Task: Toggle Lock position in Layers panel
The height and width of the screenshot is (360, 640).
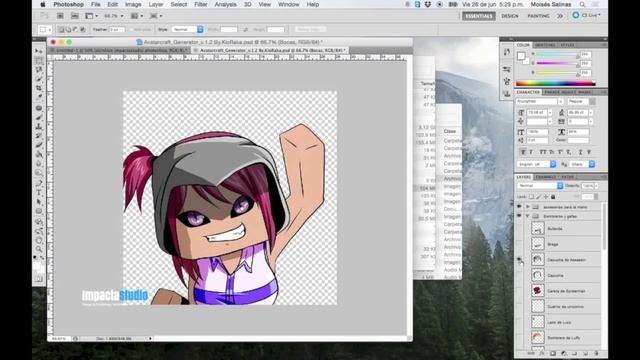Action: point(546,197)
